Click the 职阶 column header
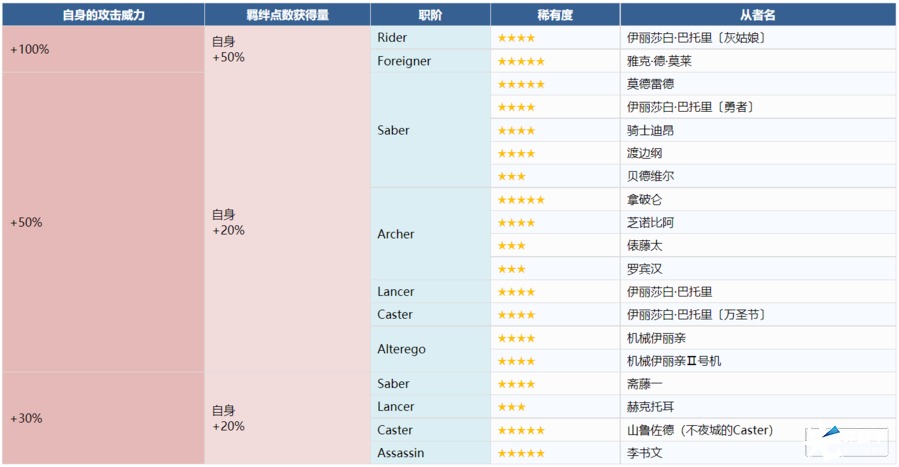The image size is (899, 467). coord(430,15)
